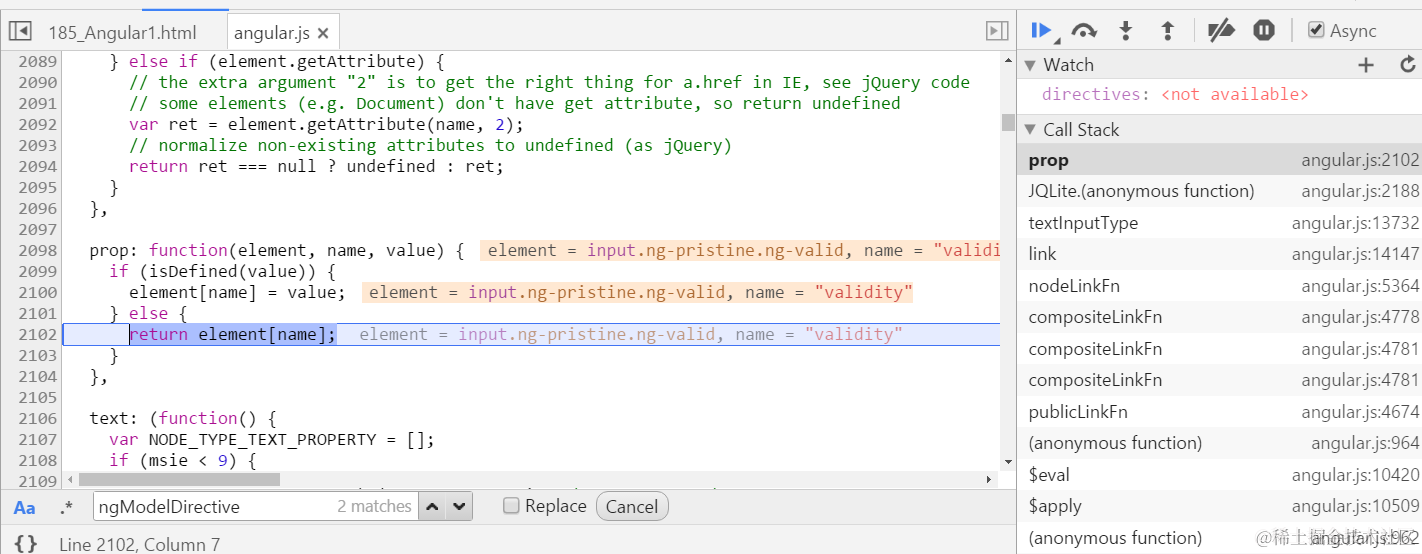The image size is (1422, 554).
Task: Collapse the debugger sidebar pane
Action: (996, 31)
